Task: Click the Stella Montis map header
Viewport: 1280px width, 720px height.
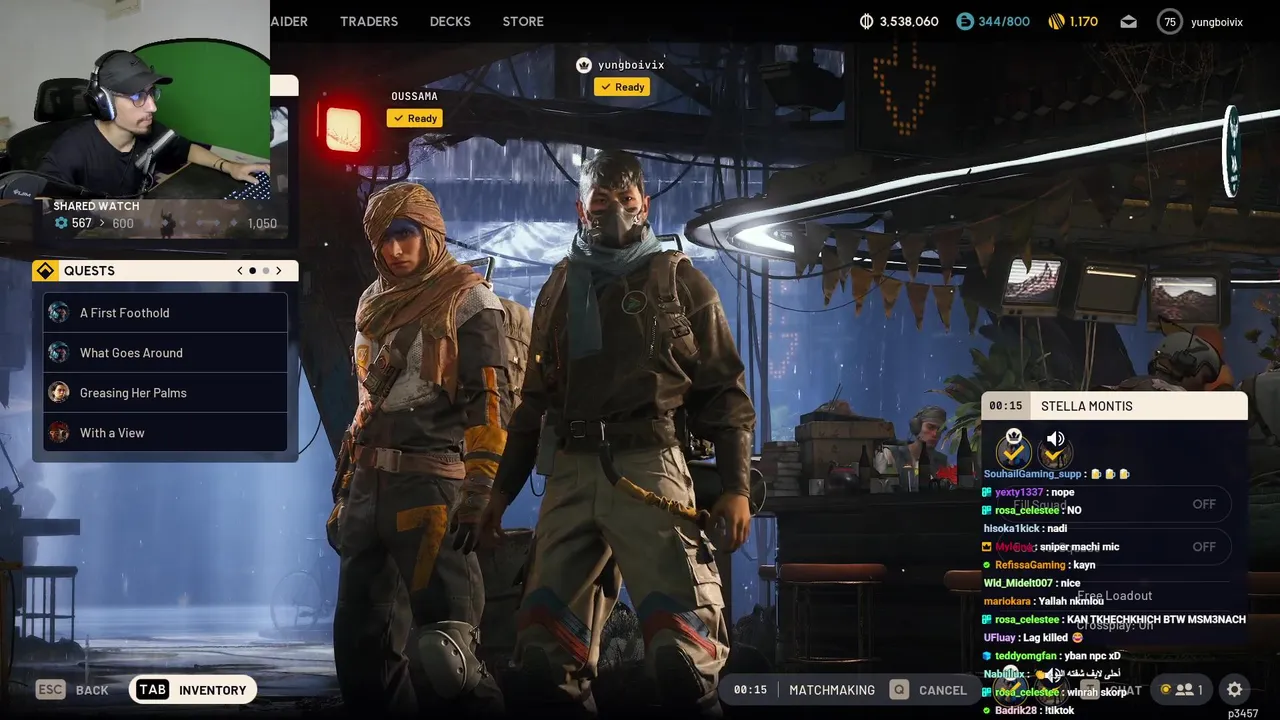Action: click(x=1114, y=406)
